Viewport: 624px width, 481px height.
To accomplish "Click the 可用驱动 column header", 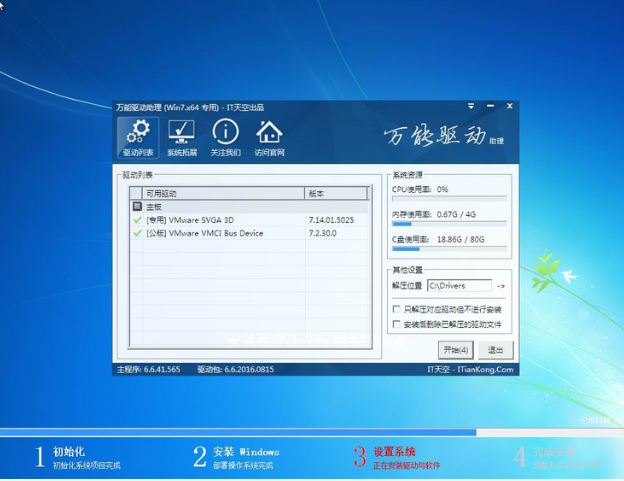I will point(224,193).
